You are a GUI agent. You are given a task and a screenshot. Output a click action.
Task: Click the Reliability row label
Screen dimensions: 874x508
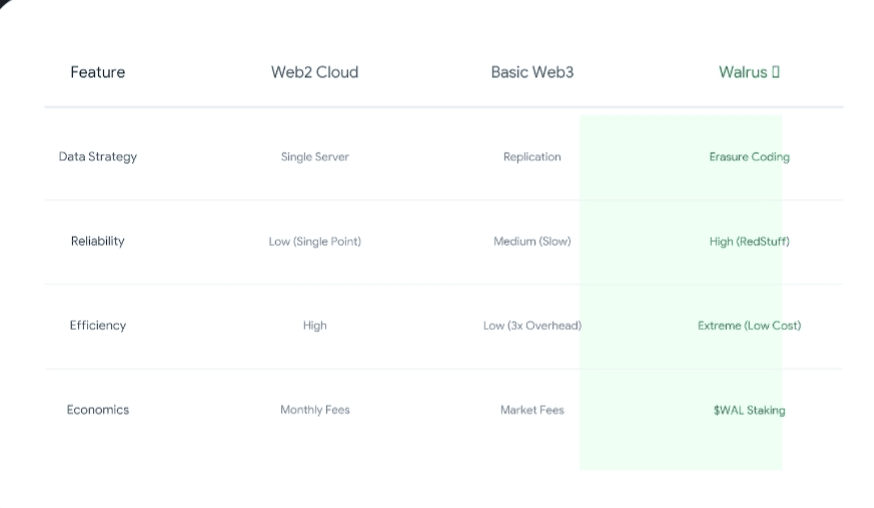click(x=98, y=241)
